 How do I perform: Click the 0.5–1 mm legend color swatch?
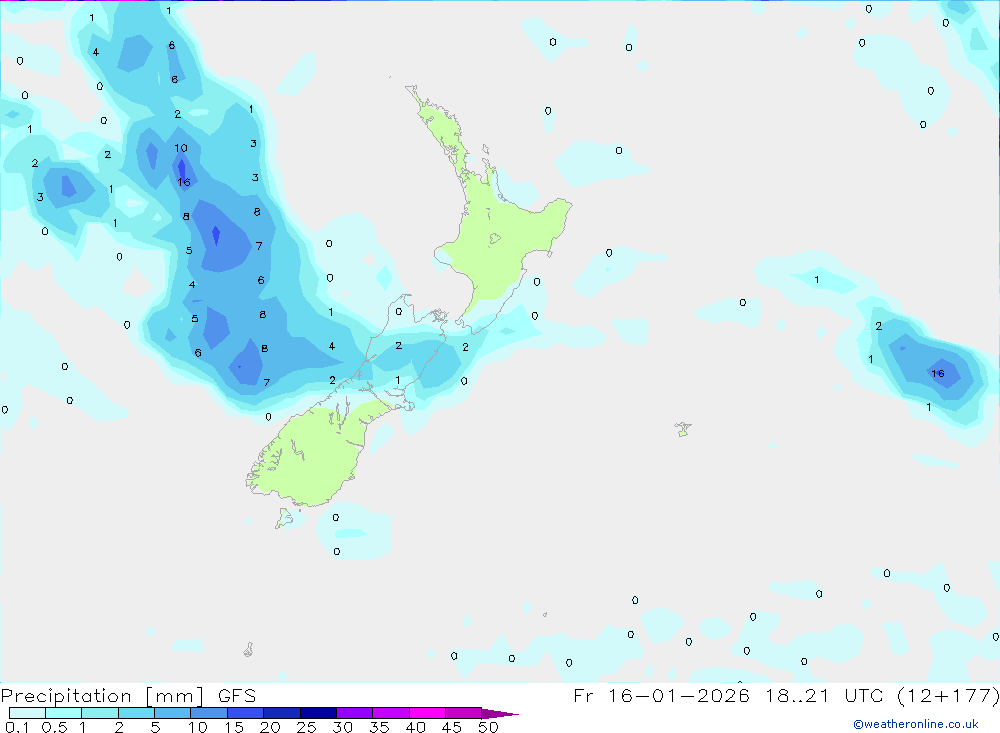point(63,713)
